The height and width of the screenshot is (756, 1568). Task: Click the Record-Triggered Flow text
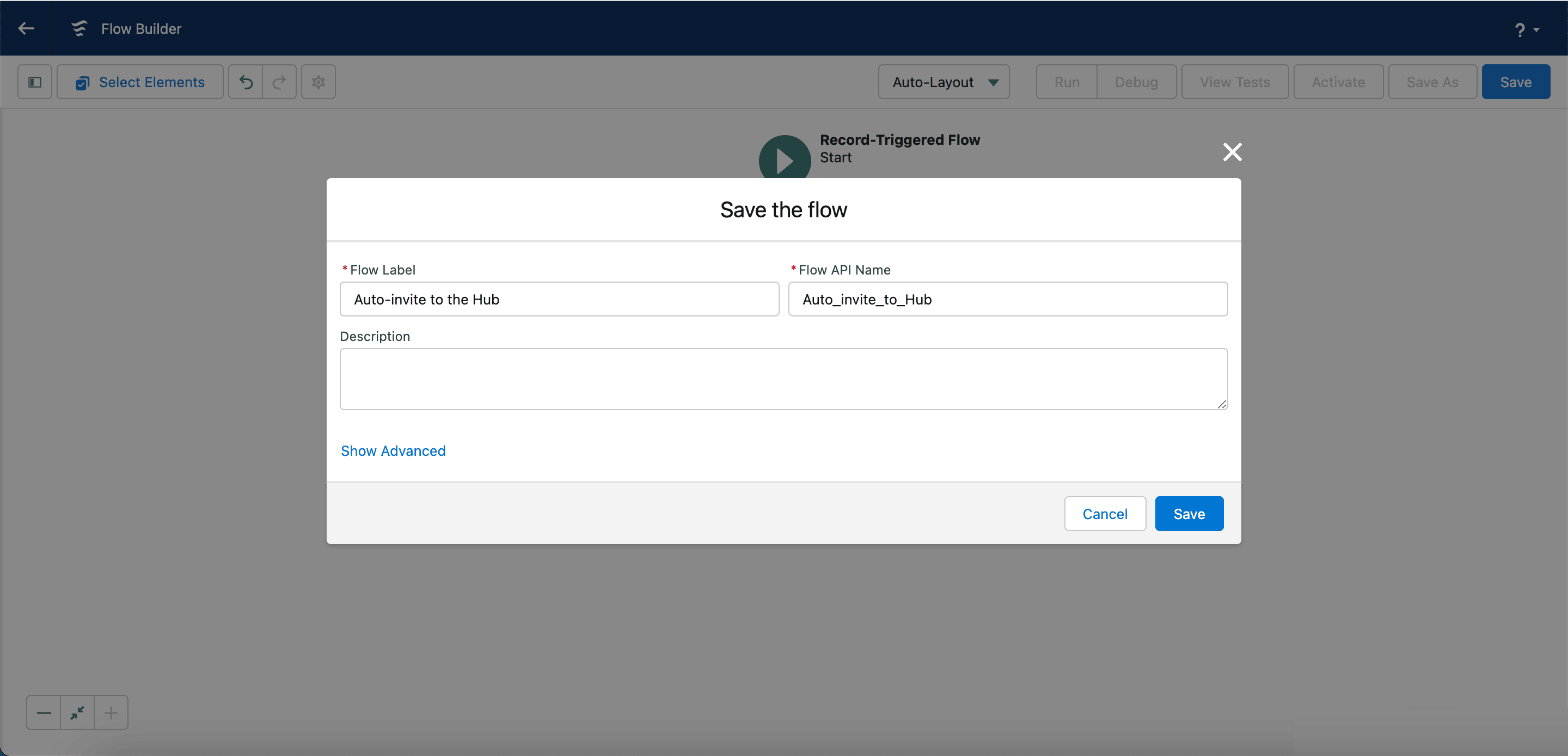pyautogui.click(x=899, y=139)
